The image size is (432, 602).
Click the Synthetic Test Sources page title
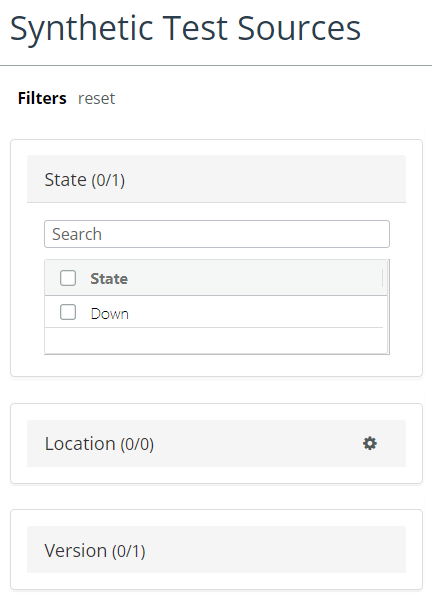pyautogui.click(x=185, y=29)
